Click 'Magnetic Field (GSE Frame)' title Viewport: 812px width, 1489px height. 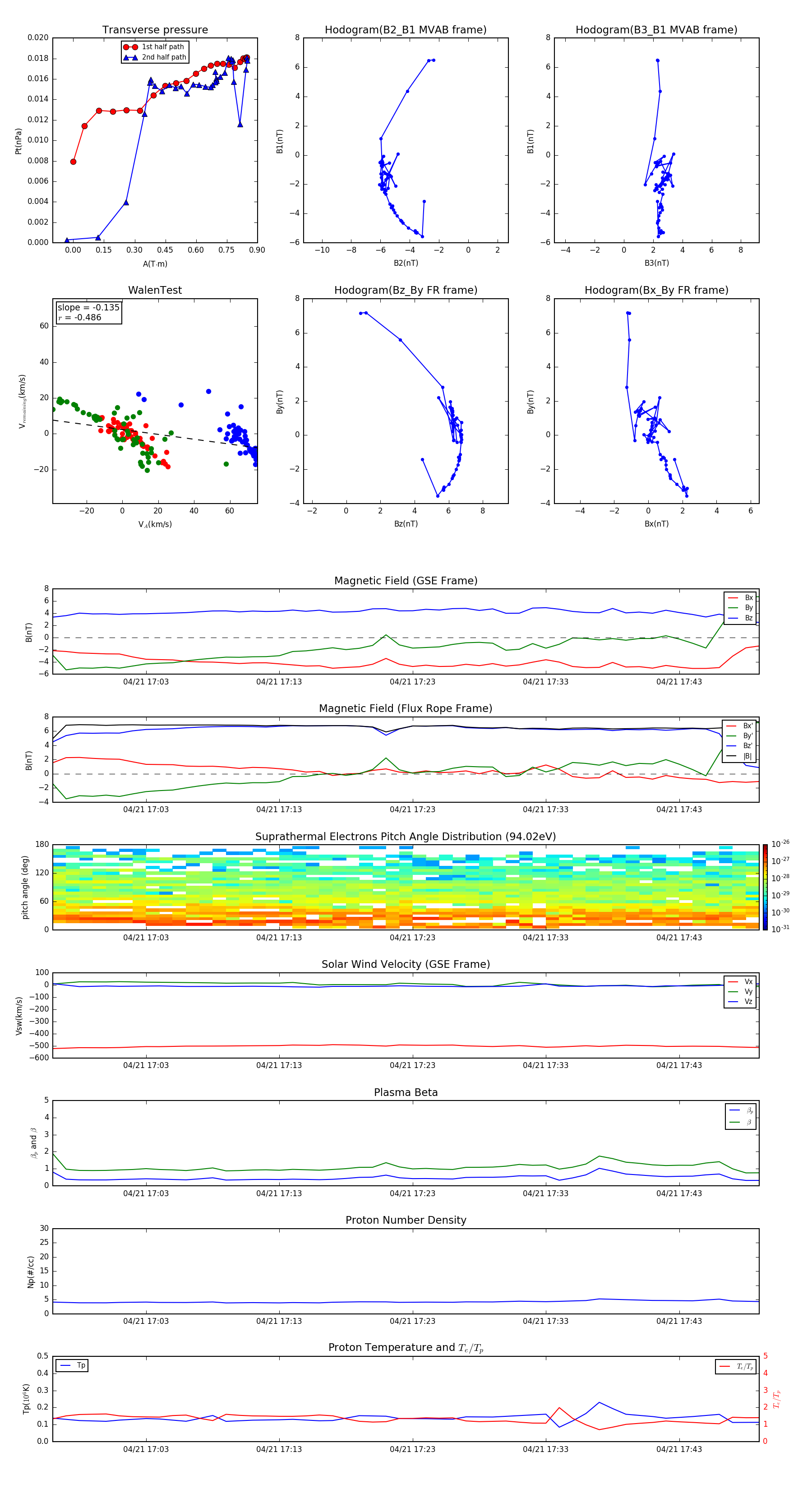(x=406, y=581)
